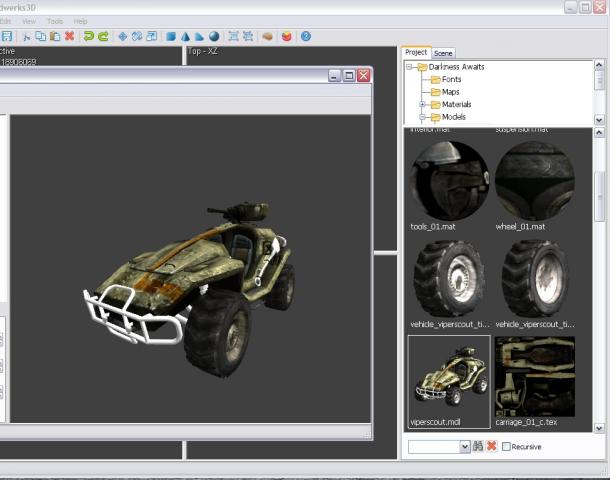Image resolution: width=610 pixels, height=480 pixels.
Task: Click the red Delete X toolbar icon
Action: click(x=69, y=36)
